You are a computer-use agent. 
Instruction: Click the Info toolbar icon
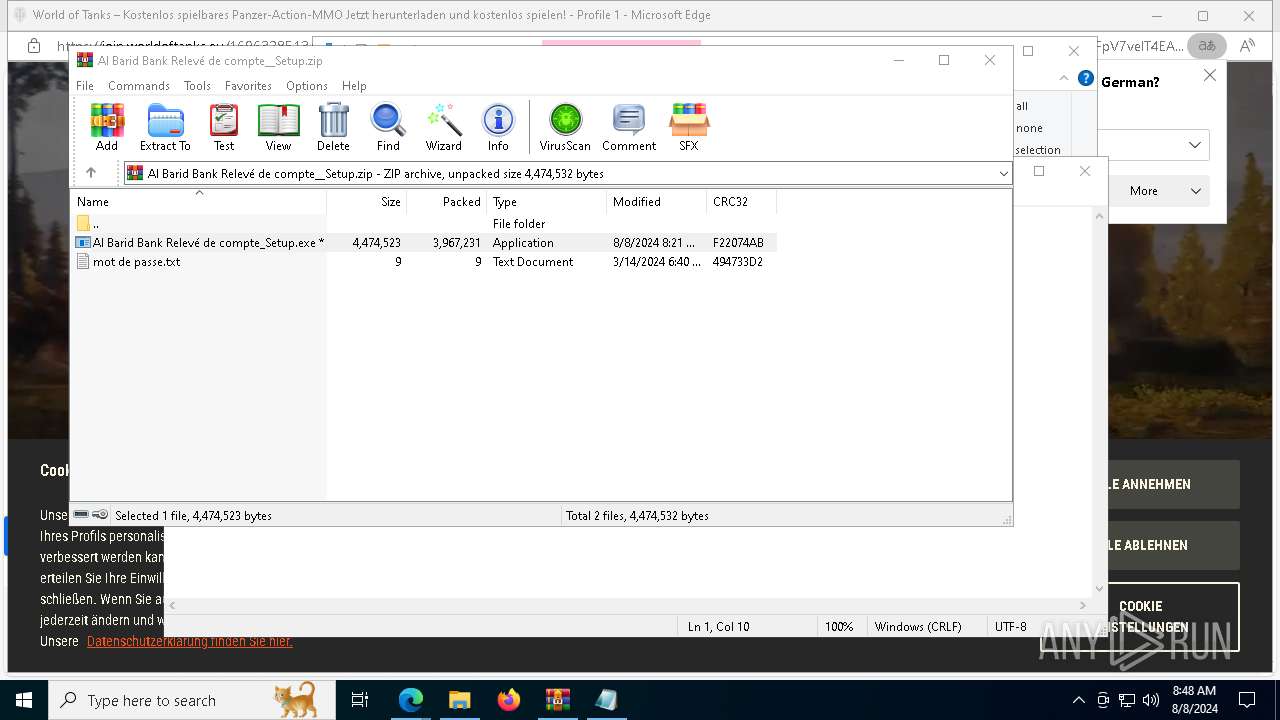click(498, 127)
